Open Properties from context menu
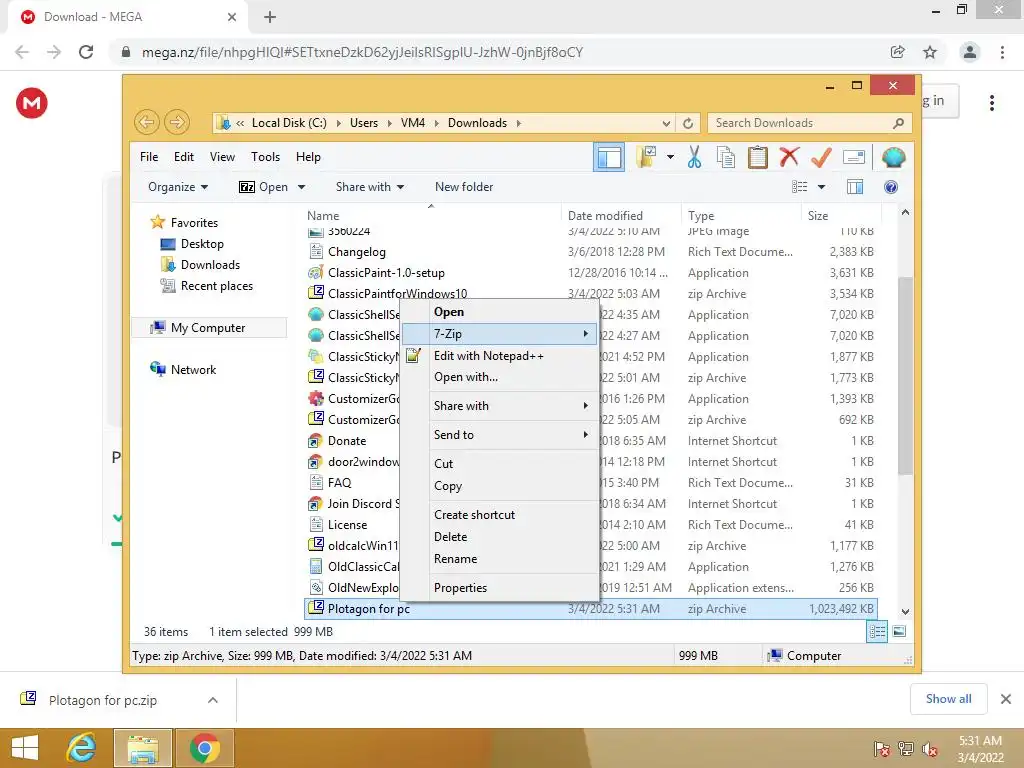1024x768 pixels. point(500,588)
